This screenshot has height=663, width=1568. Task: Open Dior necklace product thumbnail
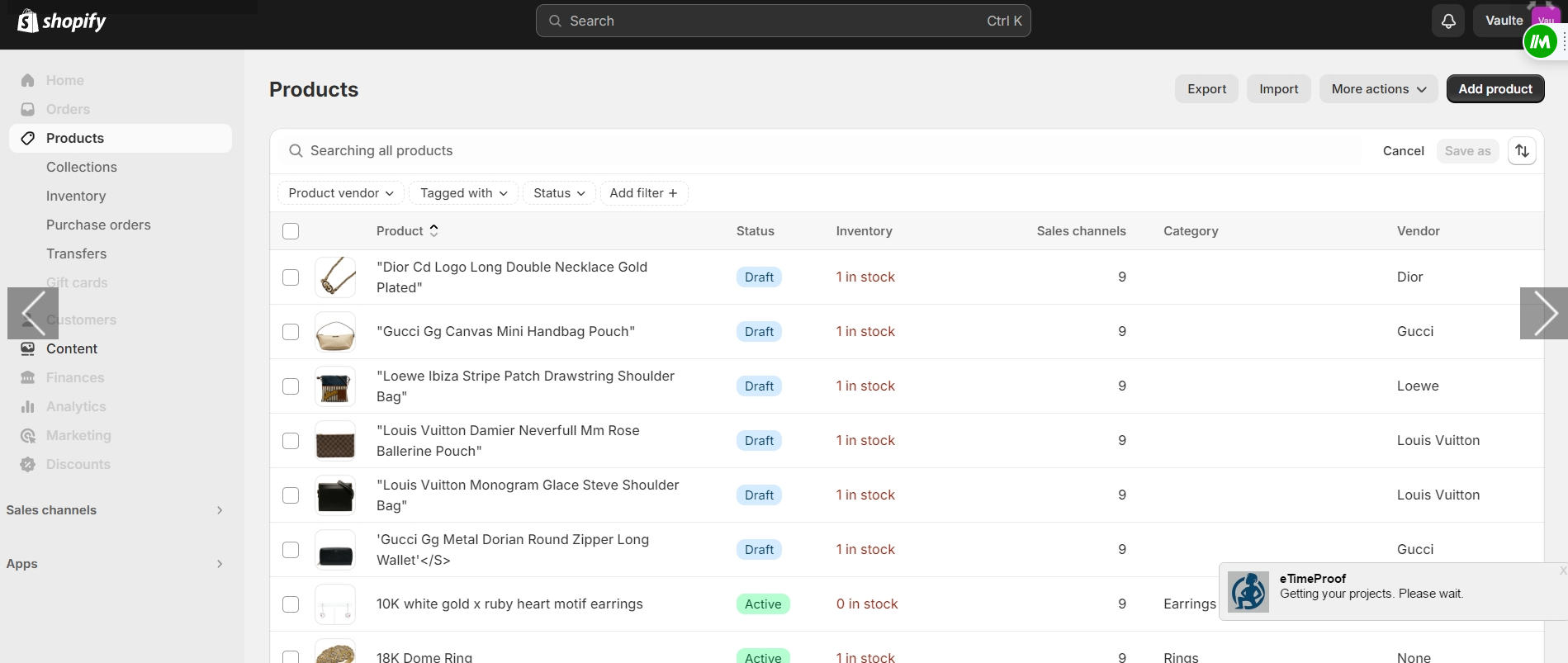point(335,277)
